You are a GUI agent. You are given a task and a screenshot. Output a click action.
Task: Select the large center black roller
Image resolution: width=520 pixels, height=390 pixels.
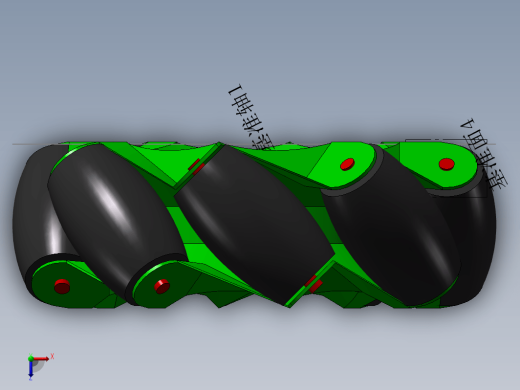click(254, 224)
